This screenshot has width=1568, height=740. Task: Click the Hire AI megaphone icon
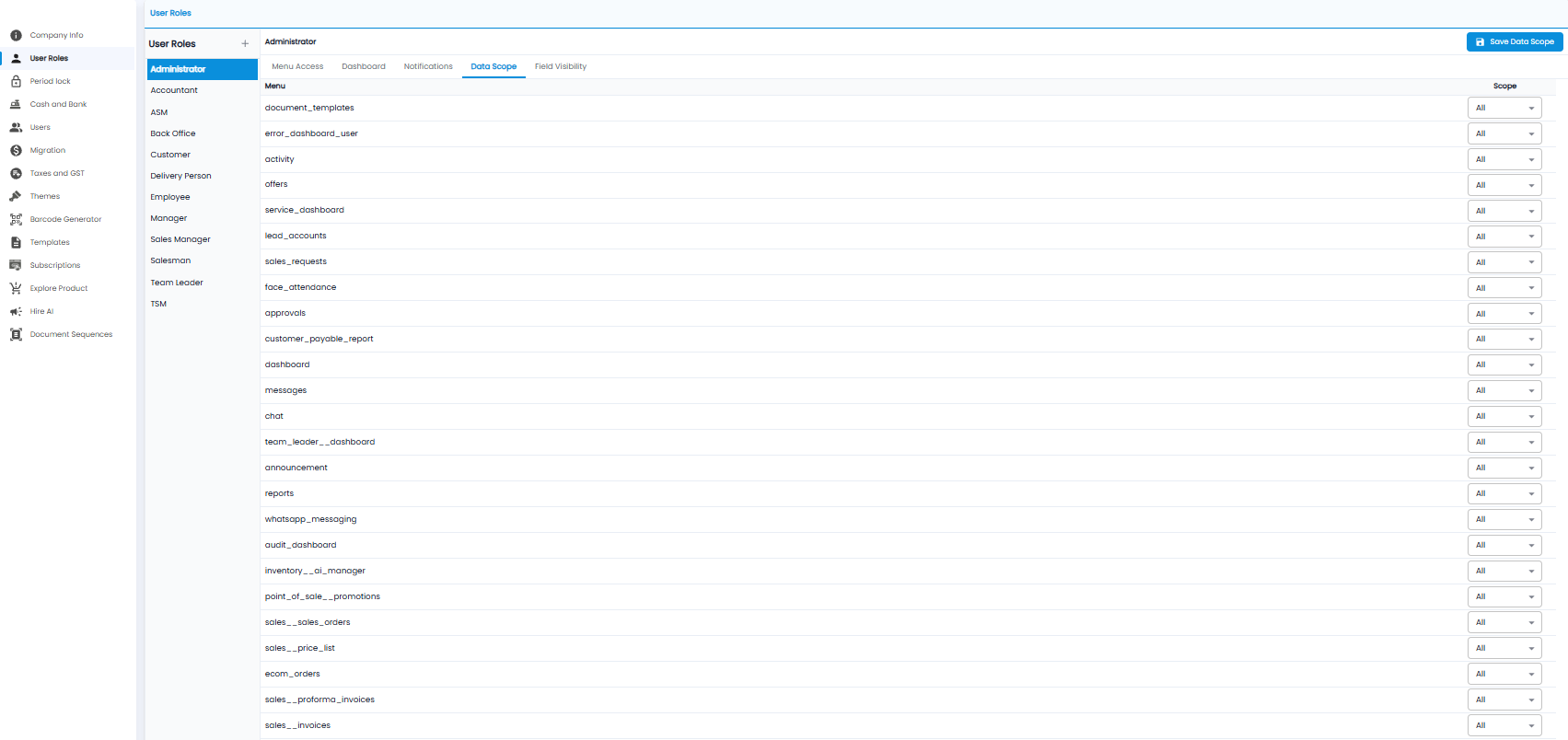(16, 311)
